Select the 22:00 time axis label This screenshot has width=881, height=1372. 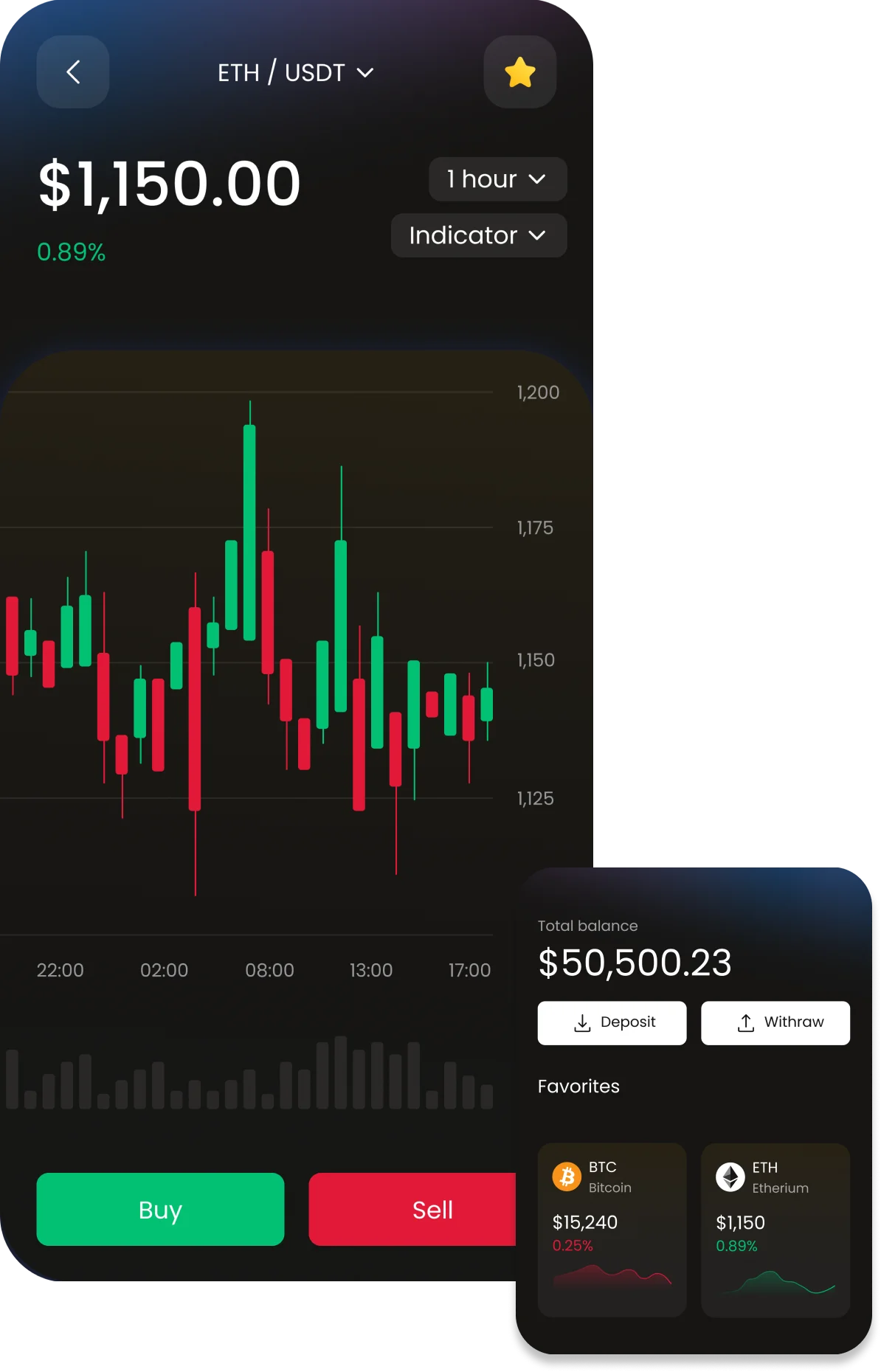pyautogui.click(x=61, y=970)
